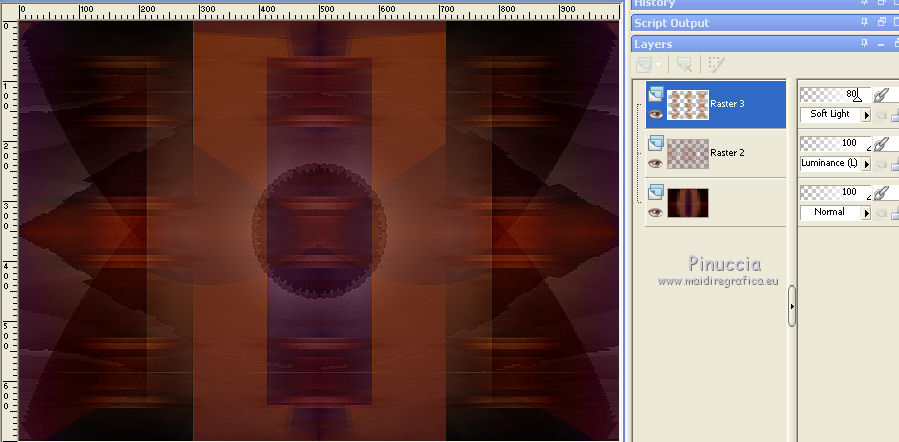Hide the Raster 2 layer
The width and height of the screenshot is (899, 442).
pos(655,164)
